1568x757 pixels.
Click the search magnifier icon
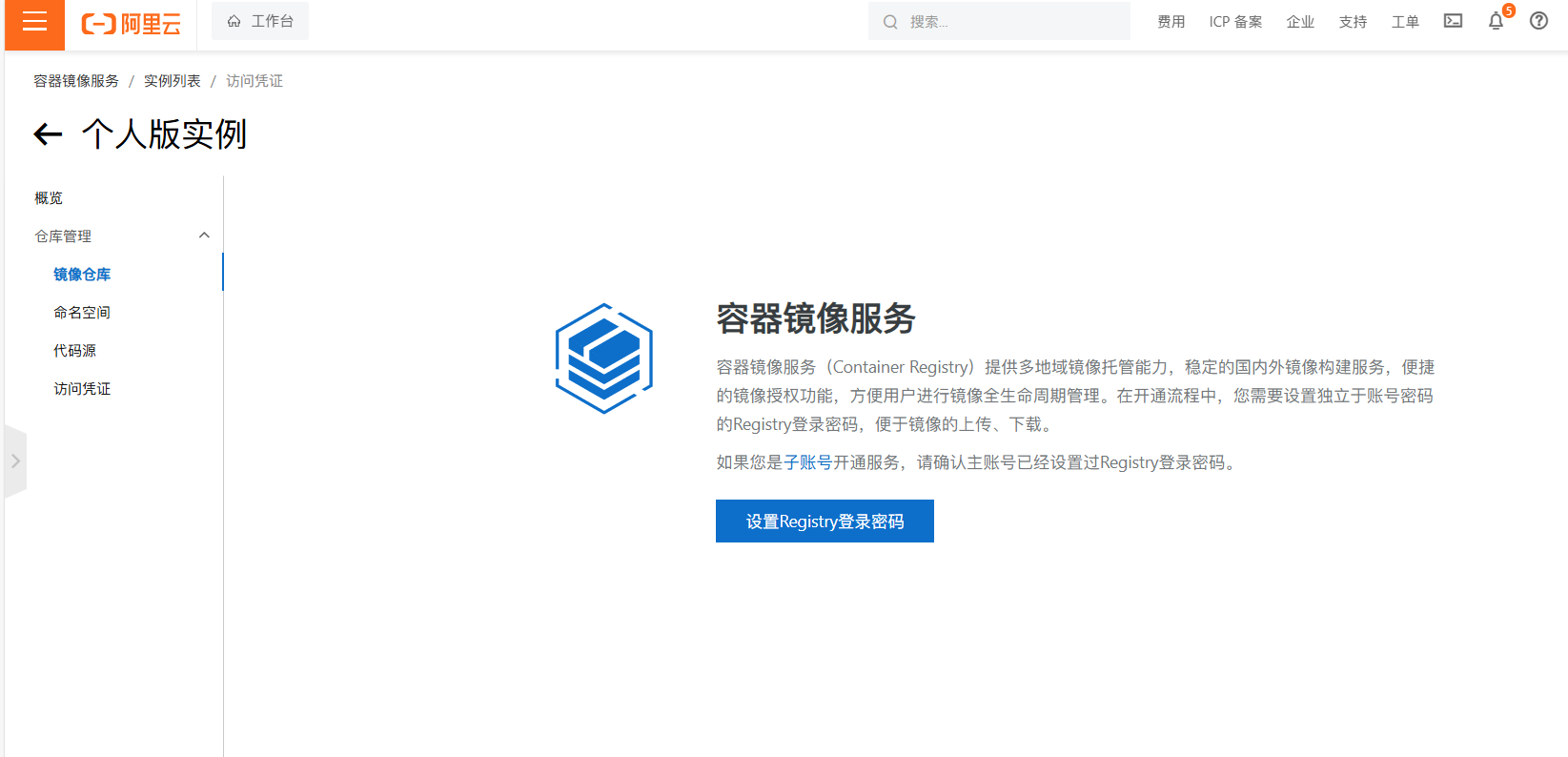pyautogui.click(x=890, y=22)
